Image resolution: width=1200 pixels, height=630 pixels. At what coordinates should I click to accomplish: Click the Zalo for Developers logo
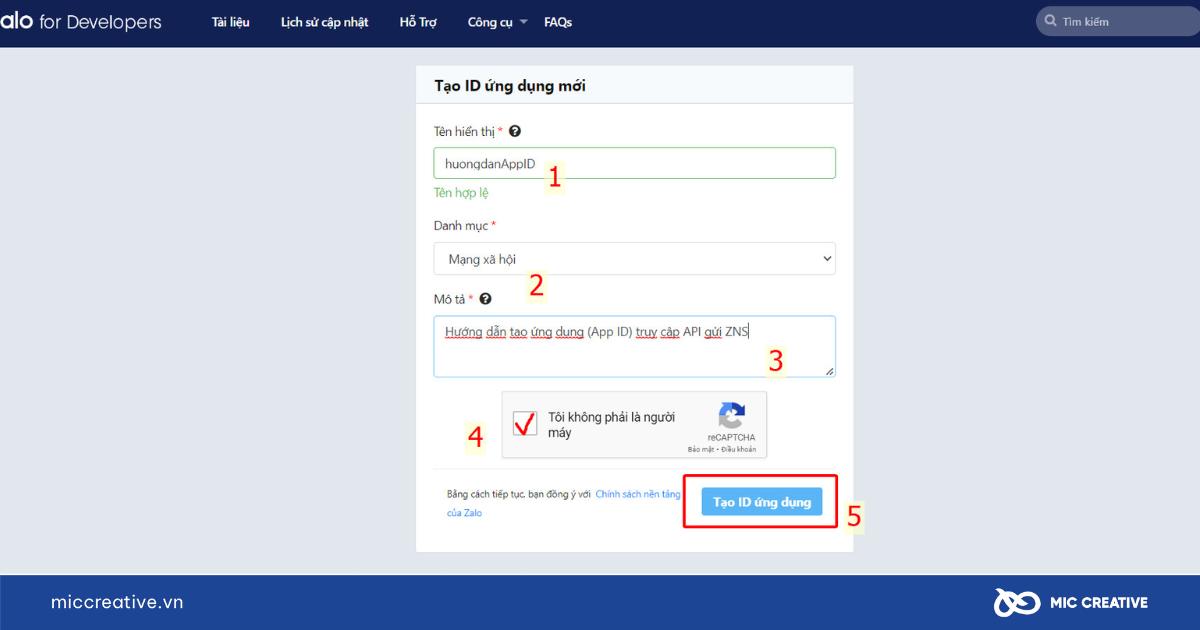[80, 22]
